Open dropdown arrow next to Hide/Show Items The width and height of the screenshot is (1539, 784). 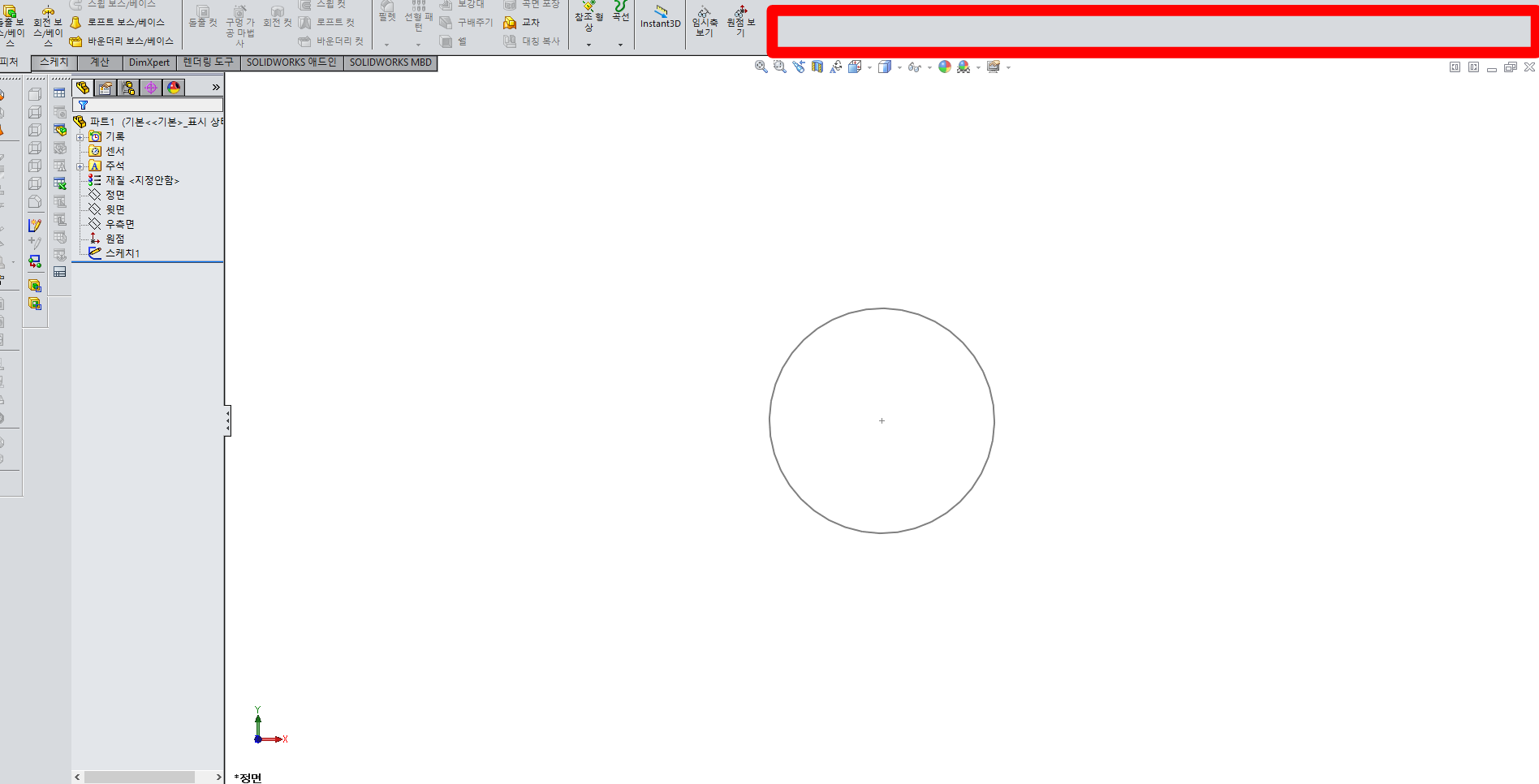[x=929, y=67]
